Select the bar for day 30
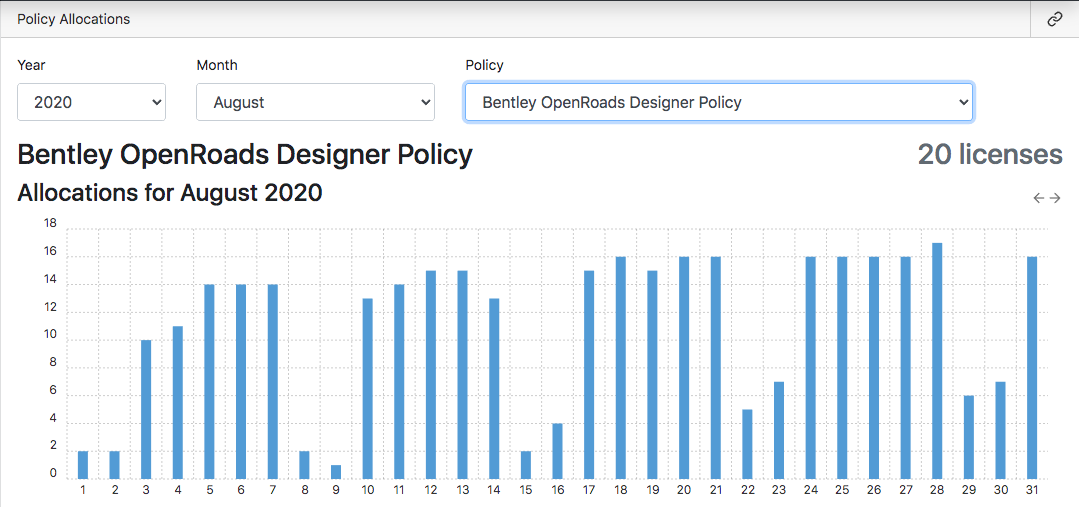This screenshot has height=507, width=1079. click(1001, 431)
